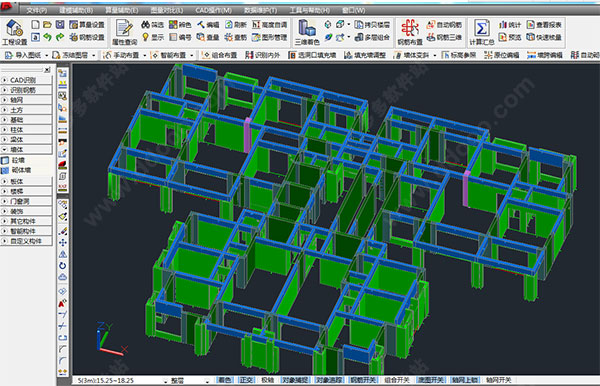Click the green undo arrow

pyautogui.click(x=47, y=37)
